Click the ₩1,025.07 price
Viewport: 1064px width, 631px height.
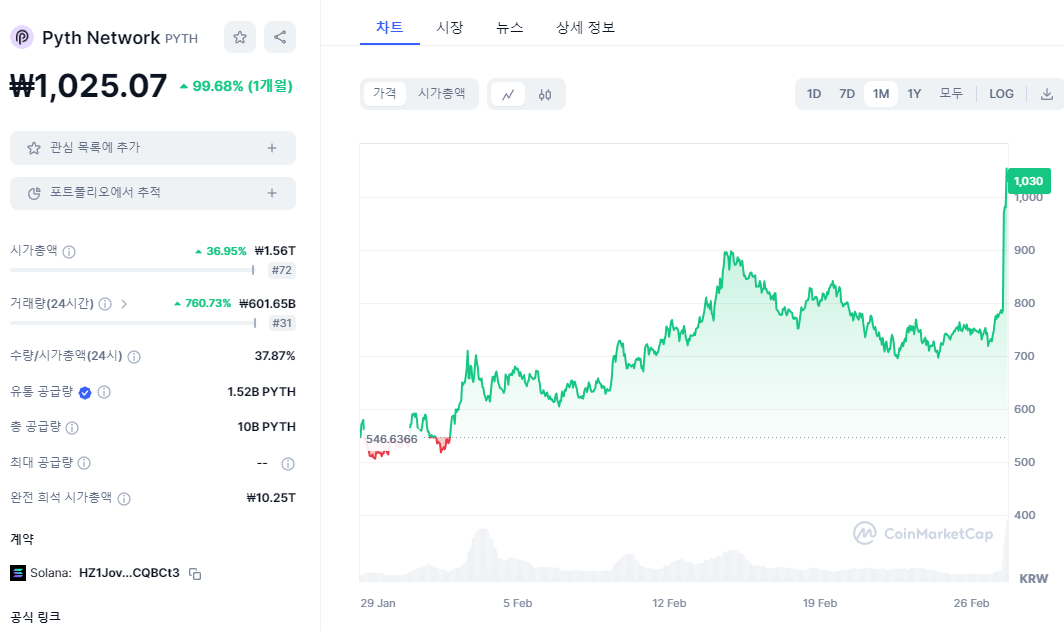(88, 86)
